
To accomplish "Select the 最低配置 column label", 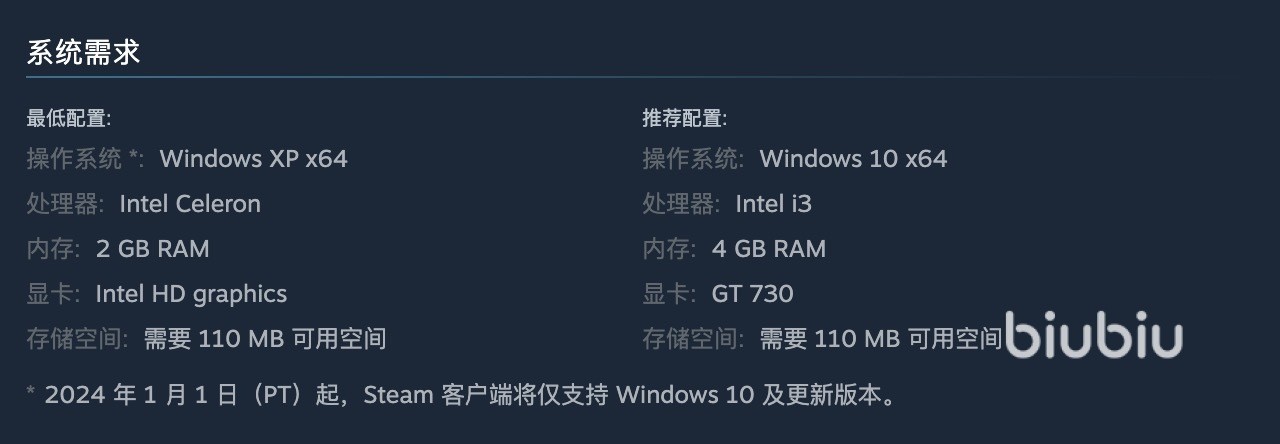I will click(x=68, y=118).
